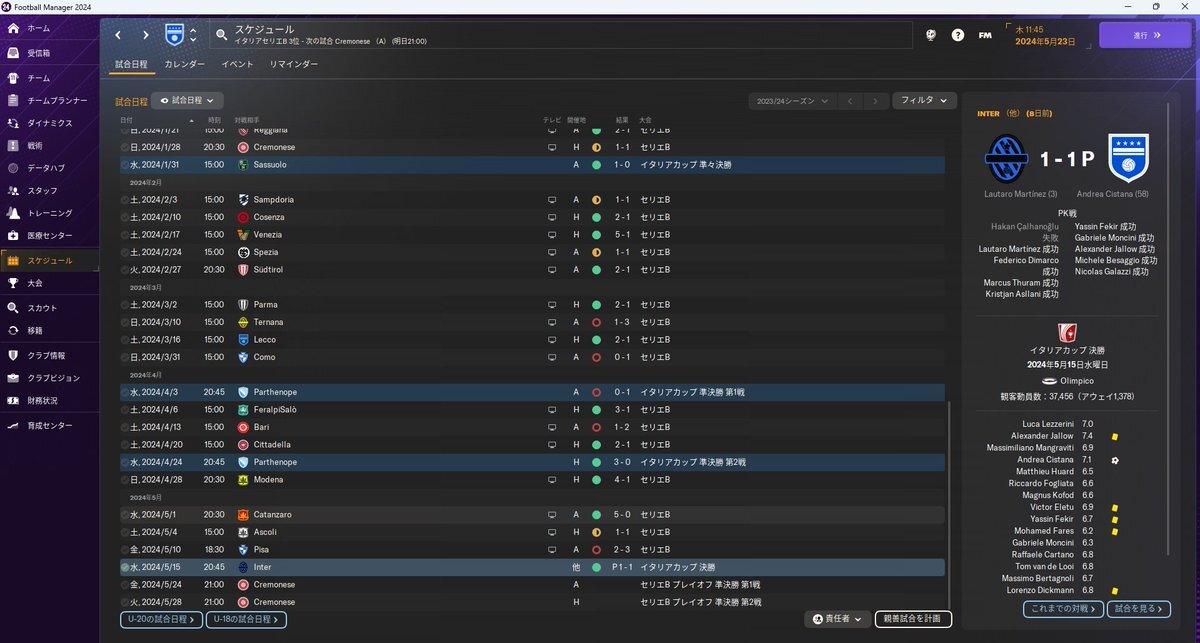The height and width of the screenshot is (643, 1200).
Task: Select the Catanzaro 5 - 0 fixture row
Action: coord(532,514)
